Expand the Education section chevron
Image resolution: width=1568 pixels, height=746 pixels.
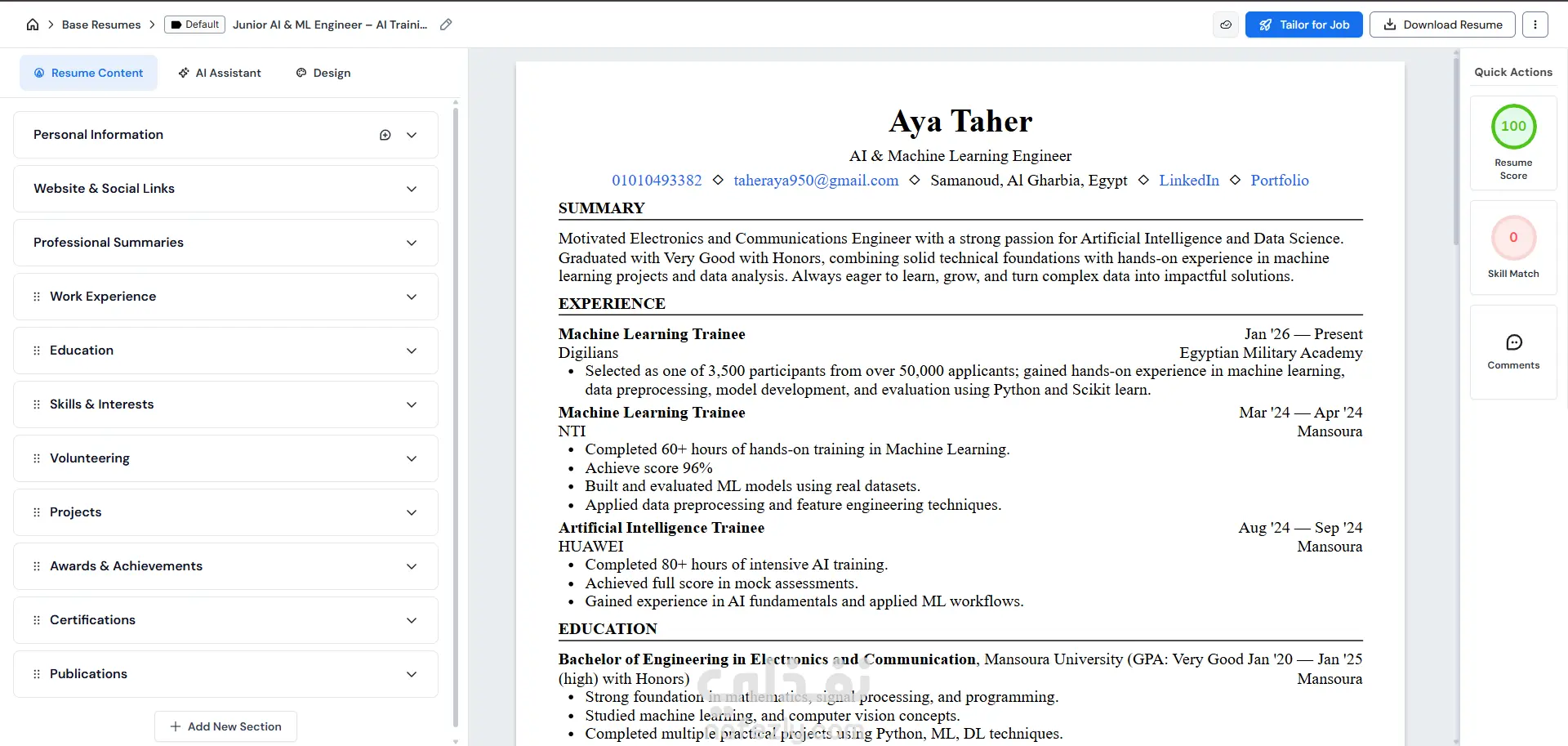[412, 351]
